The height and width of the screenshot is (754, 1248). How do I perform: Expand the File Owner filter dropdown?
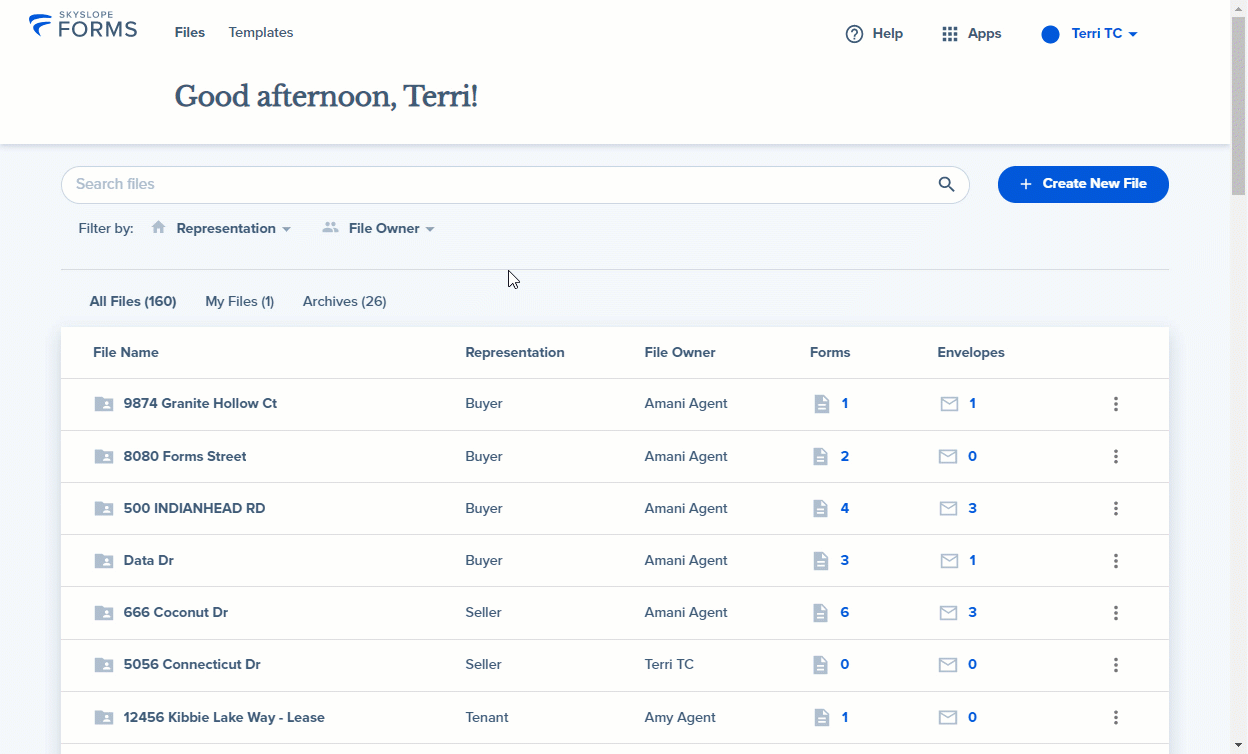[x=379, y=228]
